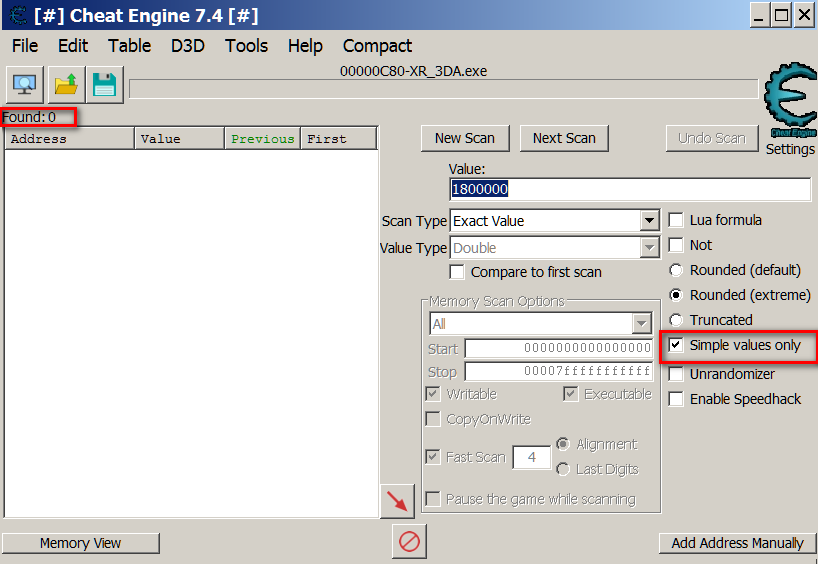This screenshot has width=818, height=564.
Task: Click the Value input field
Action: pos(630,189)
